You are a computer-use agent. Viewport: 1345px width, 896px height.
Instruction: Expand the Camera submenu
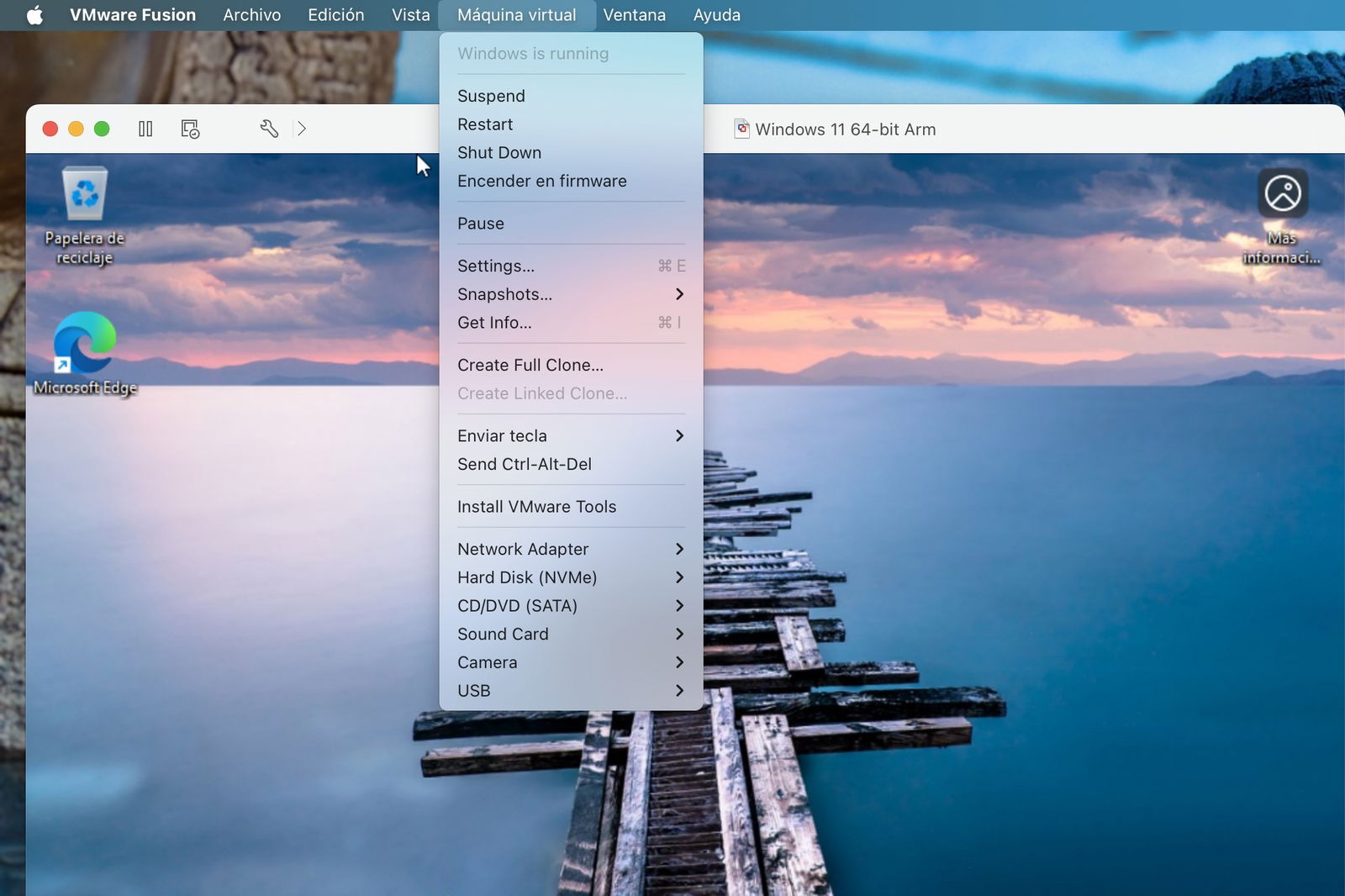click(571, 662)
